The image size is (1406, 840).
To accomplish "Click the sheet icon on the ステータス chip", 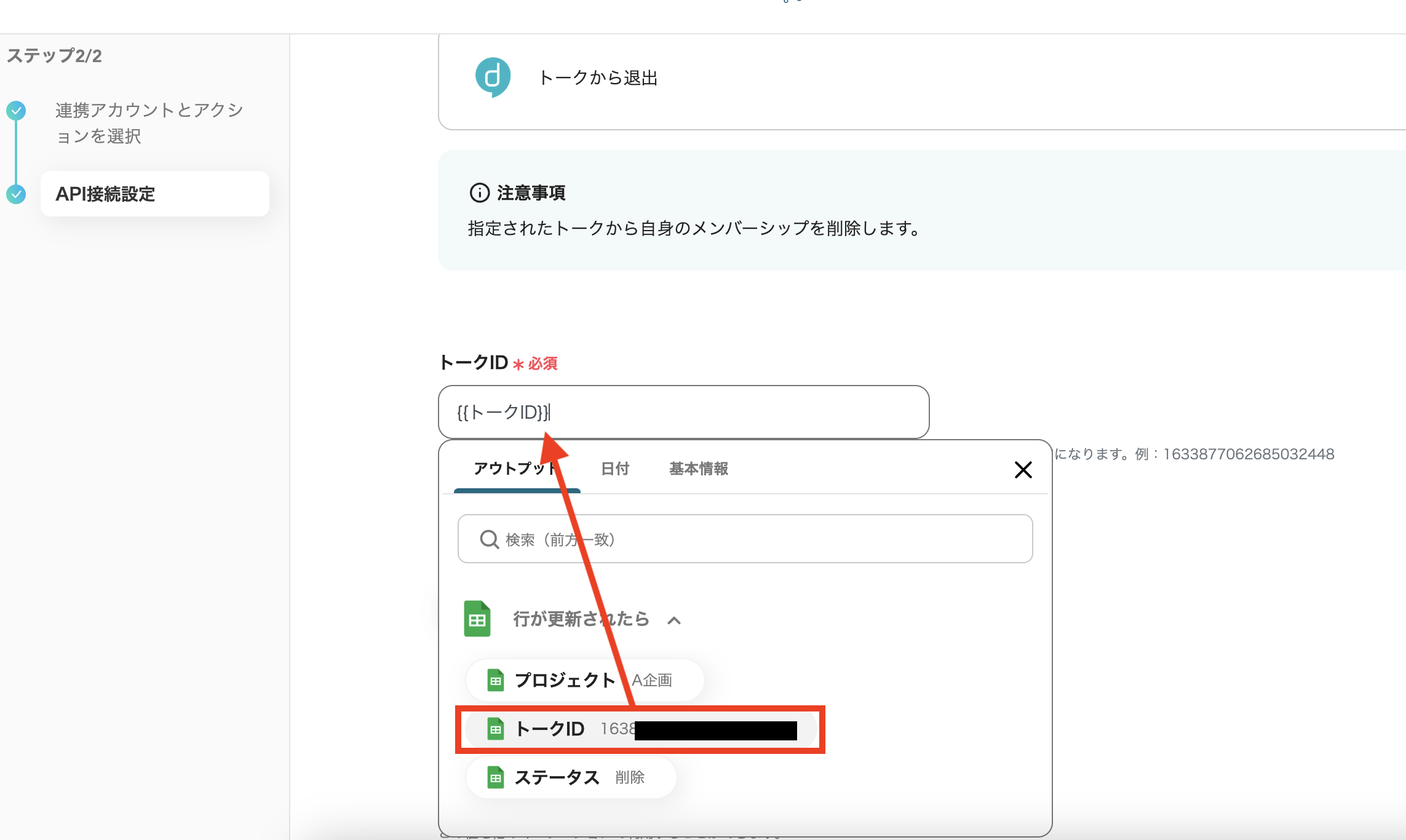I will pyautogui.click(x=496, y=777).
